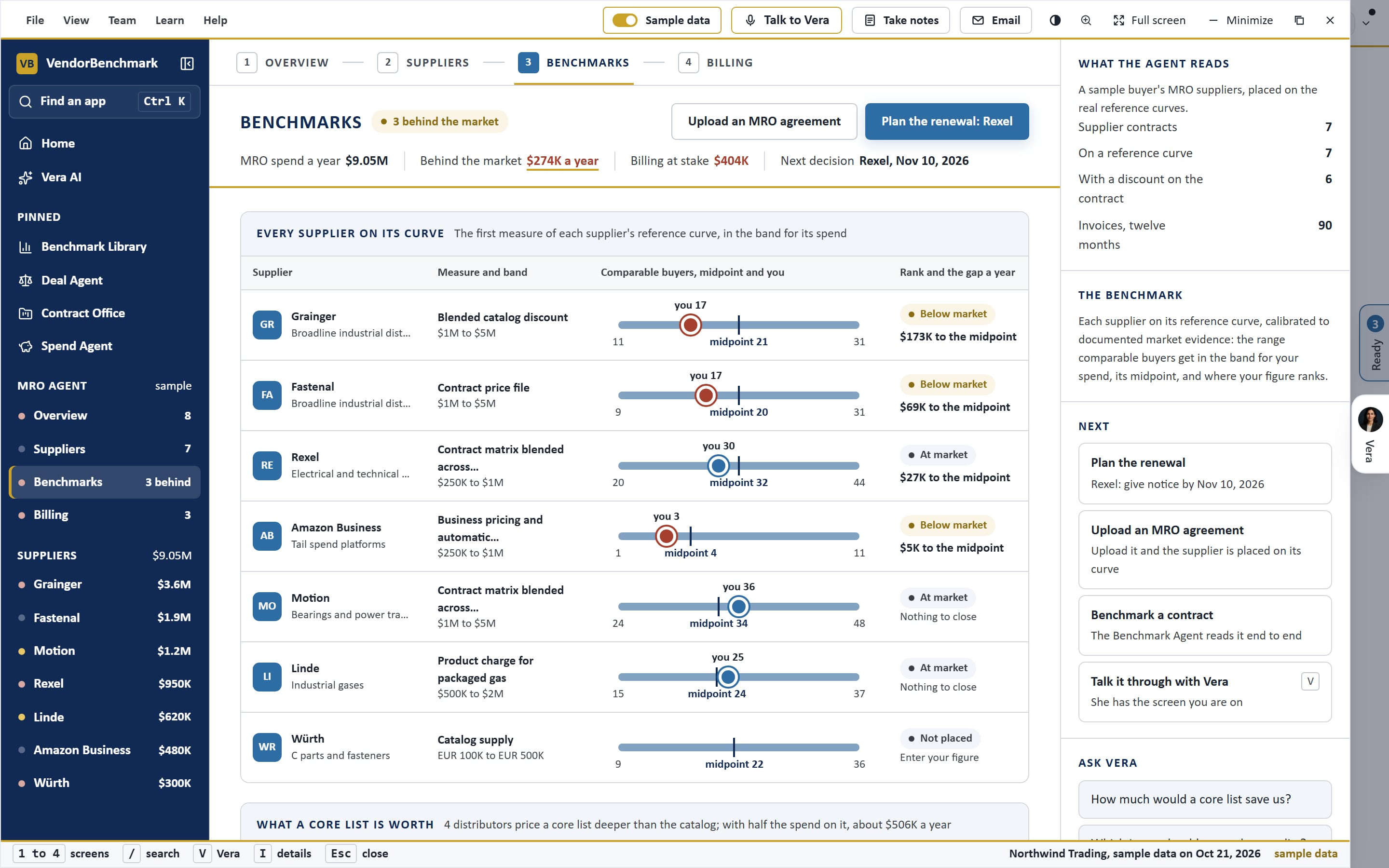
Task: Click Take notes button
Action: point(900,20)
